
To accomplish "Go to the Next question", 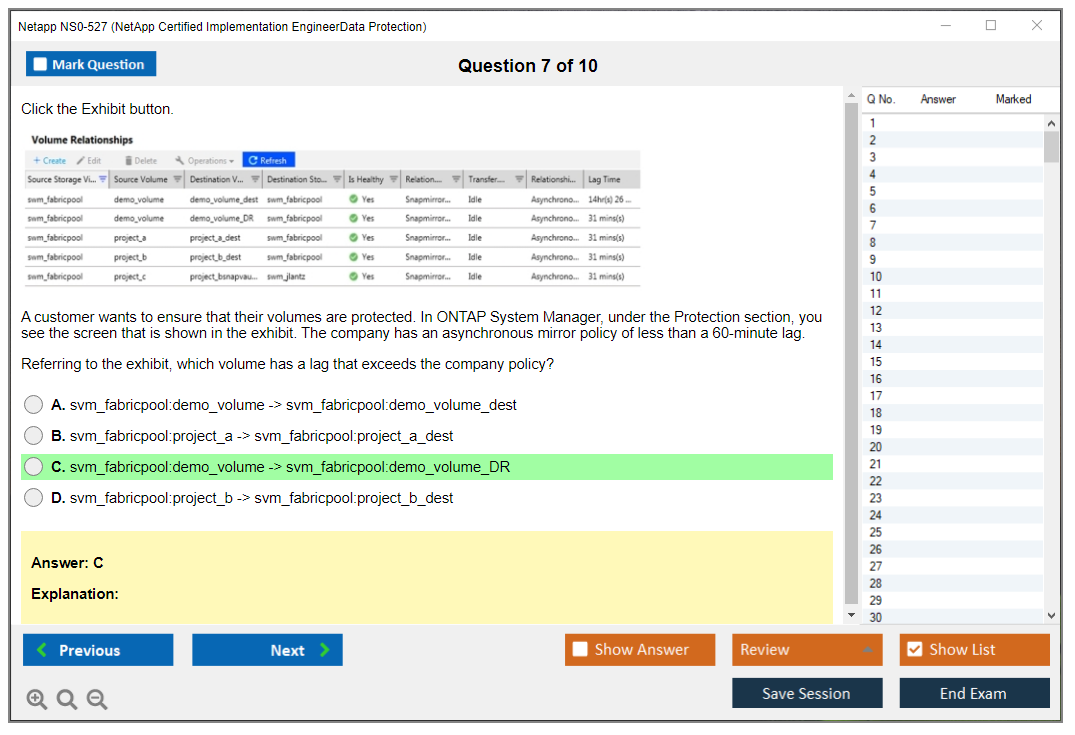I will coord(267,650).
